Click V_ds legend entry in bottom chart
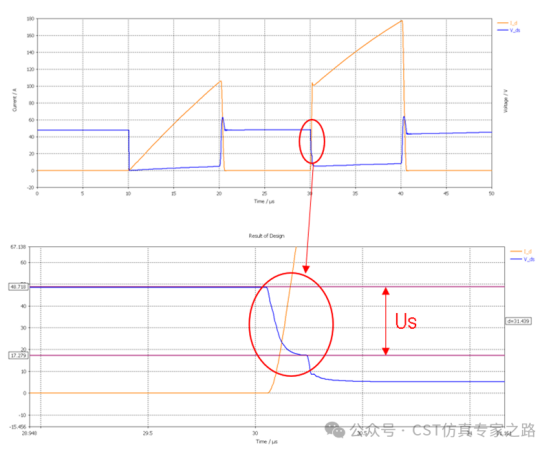554x452 pixels. pos(523,259)
